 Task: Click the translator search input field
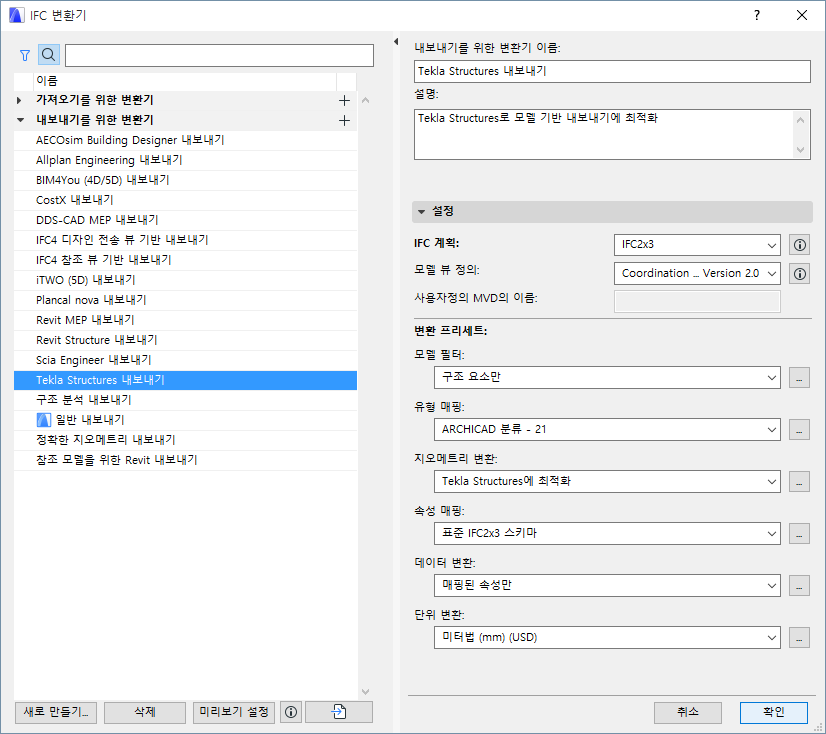click(219, 55)
